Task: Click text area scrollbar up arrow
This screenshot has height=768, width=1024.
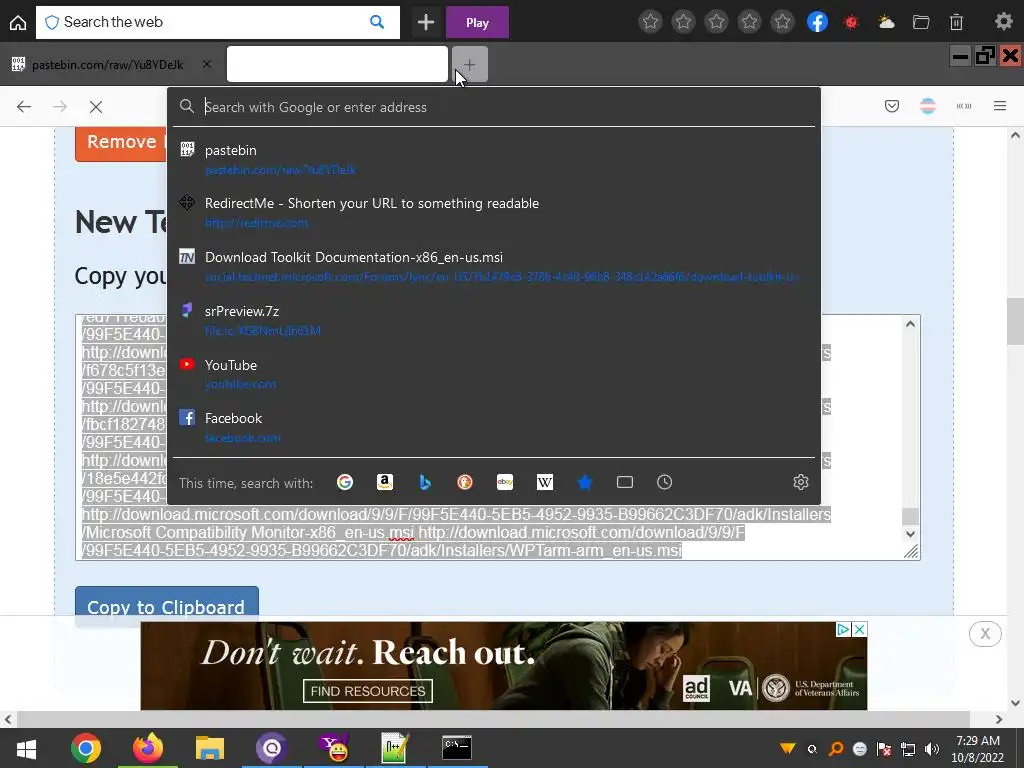Action: (910, 325)
